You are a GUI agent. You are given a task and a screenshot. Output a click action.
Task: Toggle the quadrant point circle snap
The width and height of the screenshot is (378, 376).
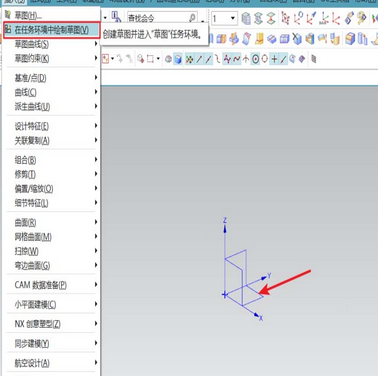pos(264,59)
